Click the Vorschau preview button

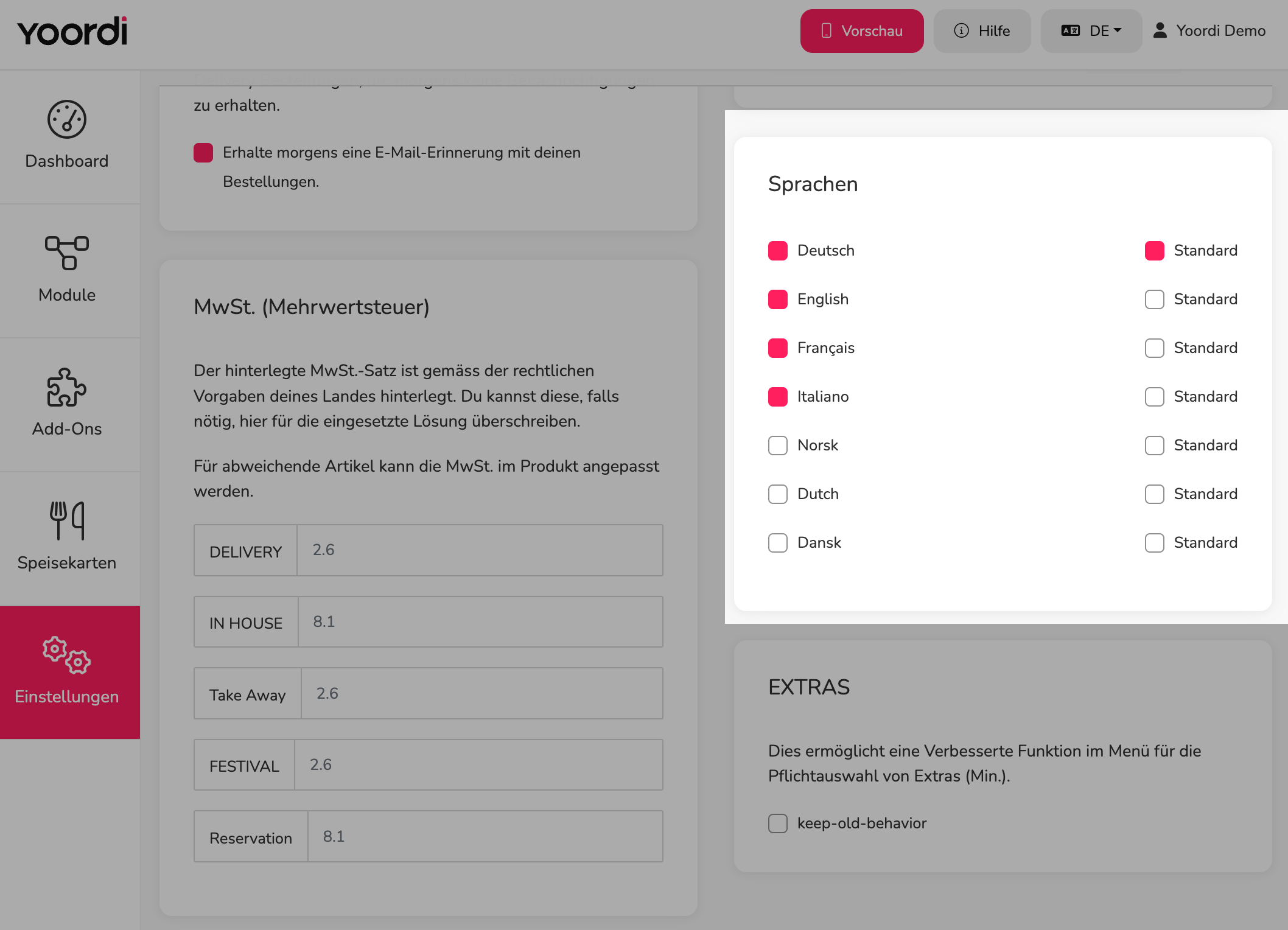point(862,31)
